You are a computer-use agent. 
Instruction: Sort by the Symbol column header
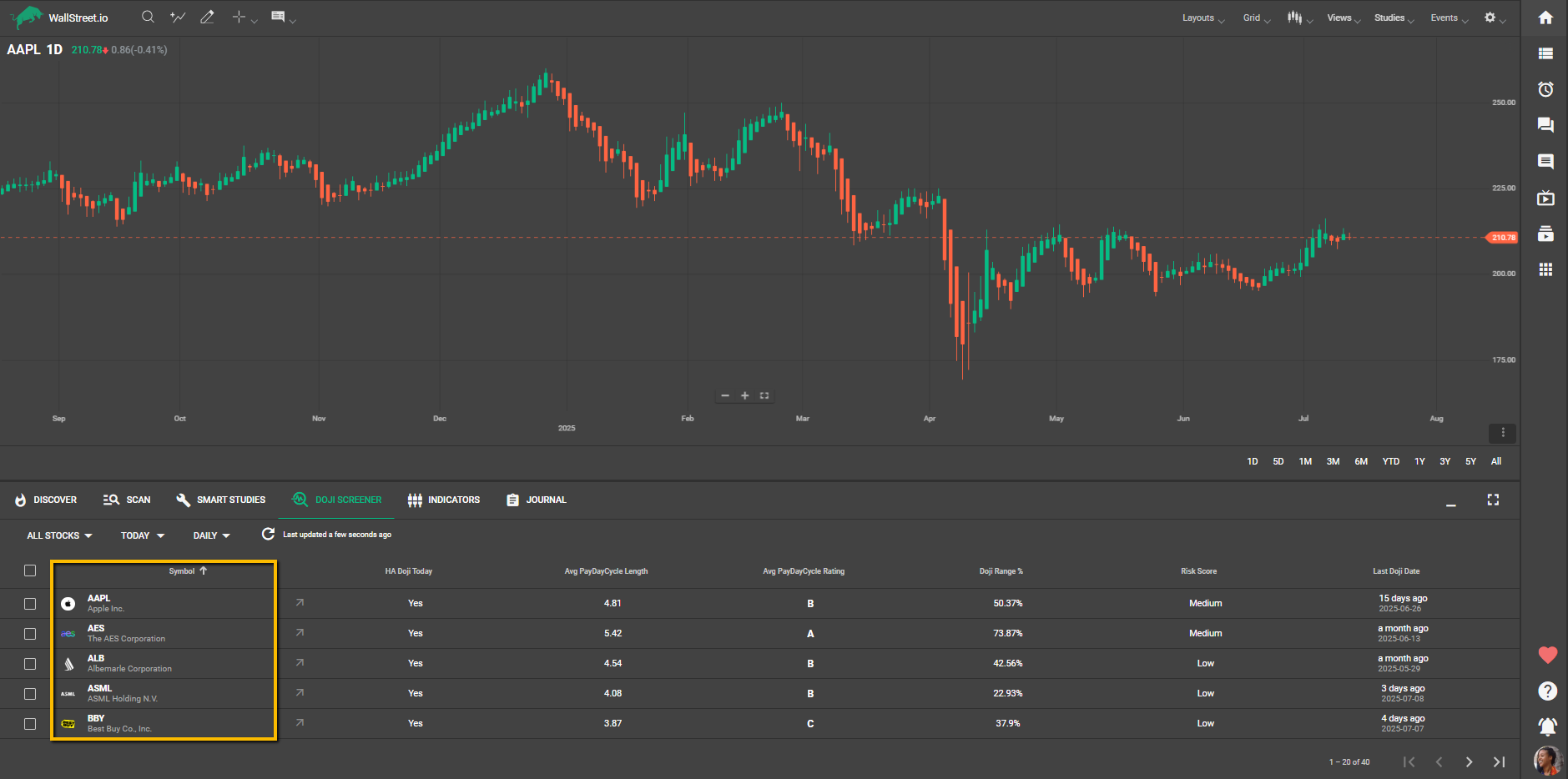tap(188, 571)
